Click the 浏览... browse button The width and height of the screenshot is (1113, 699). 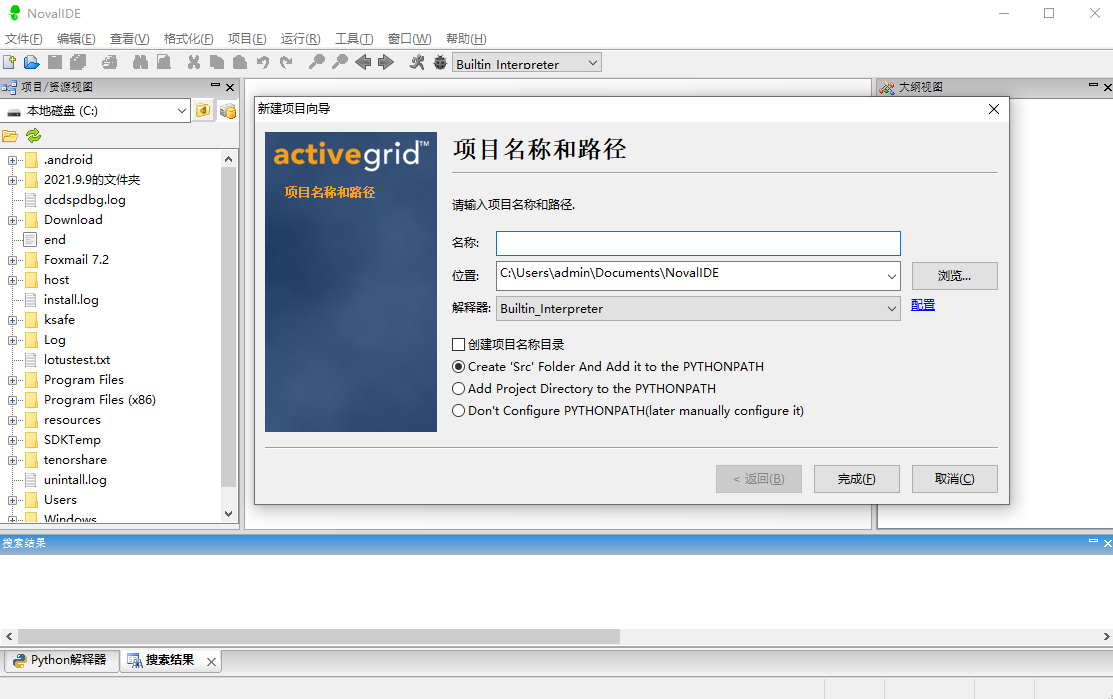tap(954, 276)
